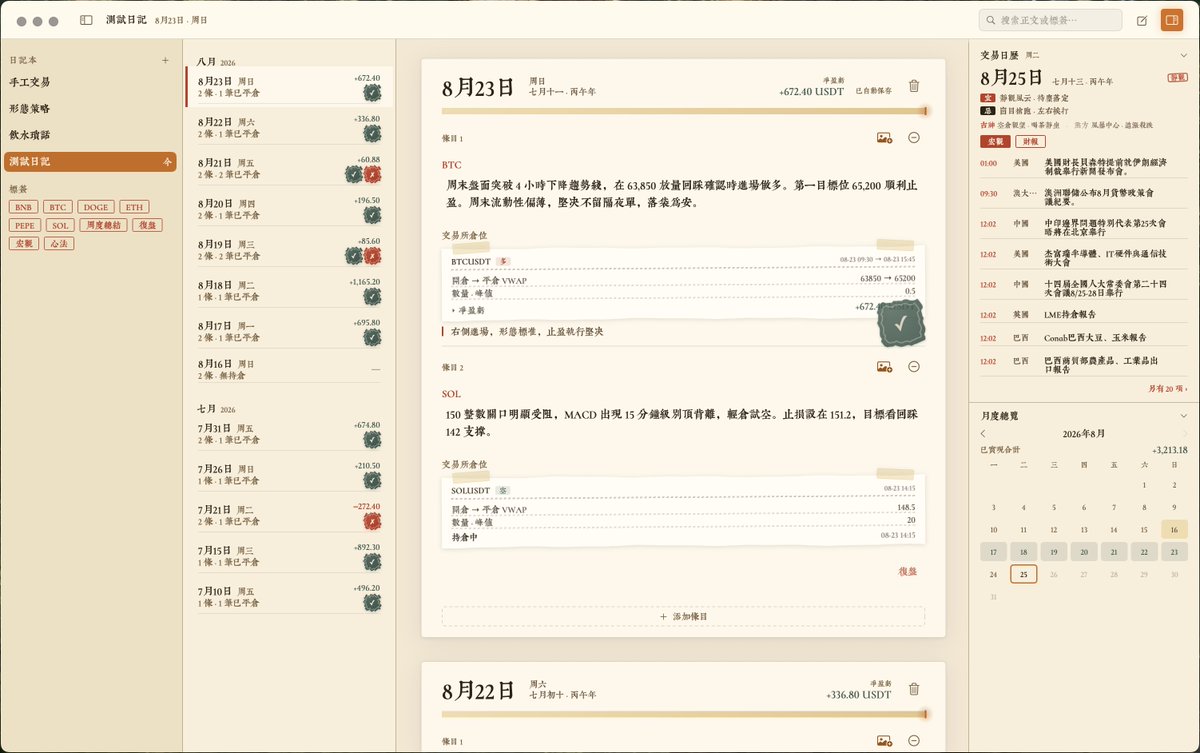This screenshot has height=753, width=1200.
Task: Toggle the right inspector panel button
Action: coord(1171,20)
